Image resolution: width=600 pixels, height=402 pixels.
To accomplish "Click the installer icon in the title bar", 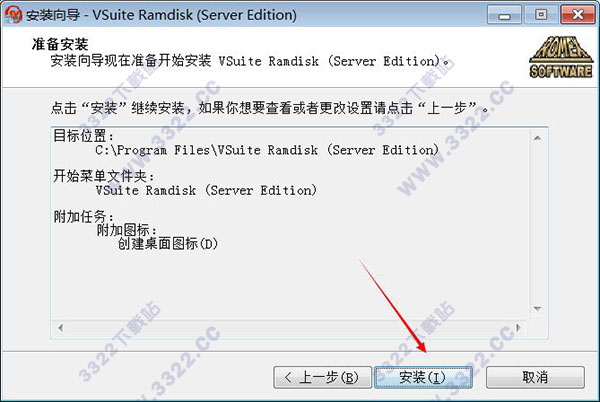I will 14,15.
